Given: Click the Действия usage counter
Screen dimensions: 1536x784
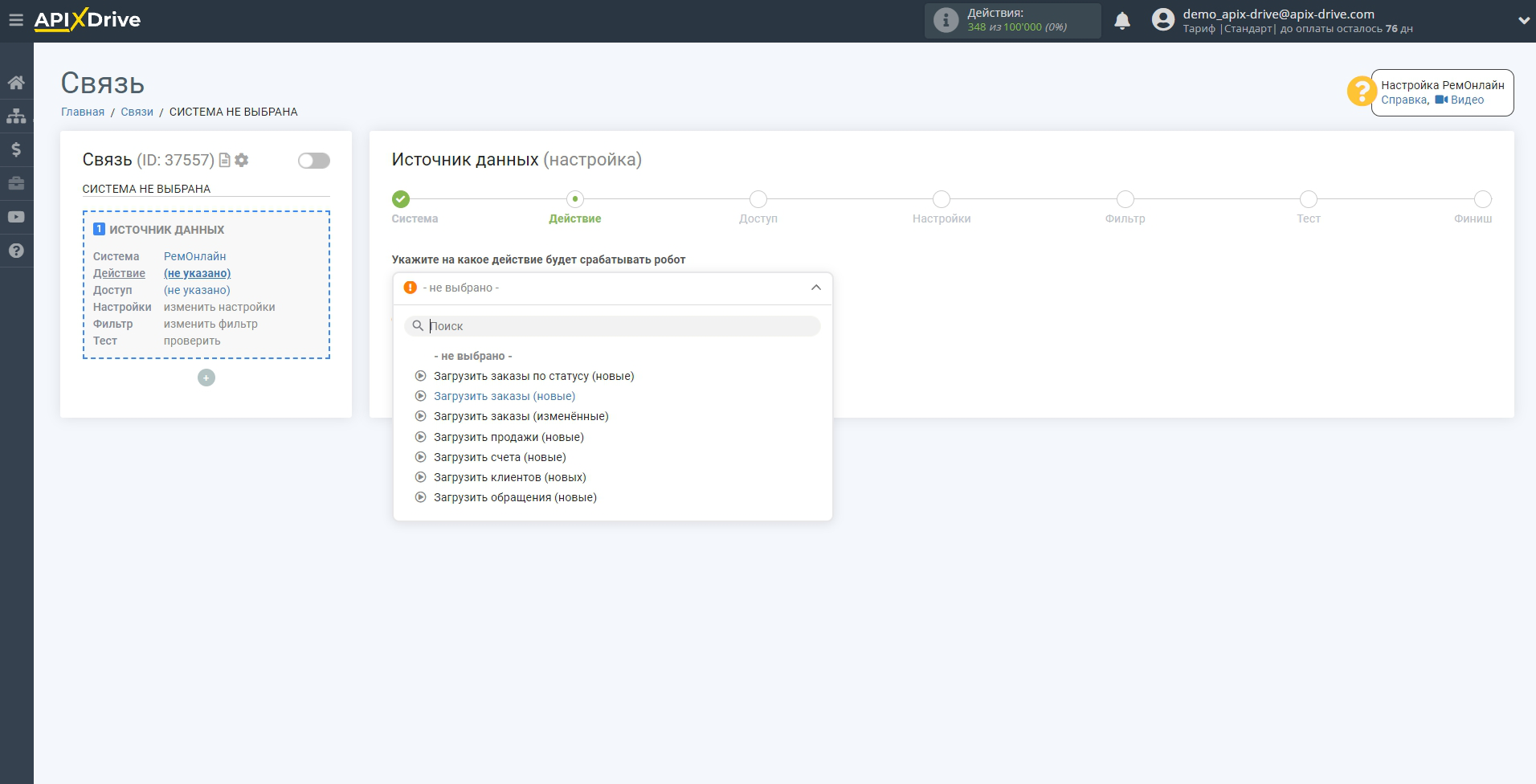Looking at the screenshot, I should point(1013,20).
